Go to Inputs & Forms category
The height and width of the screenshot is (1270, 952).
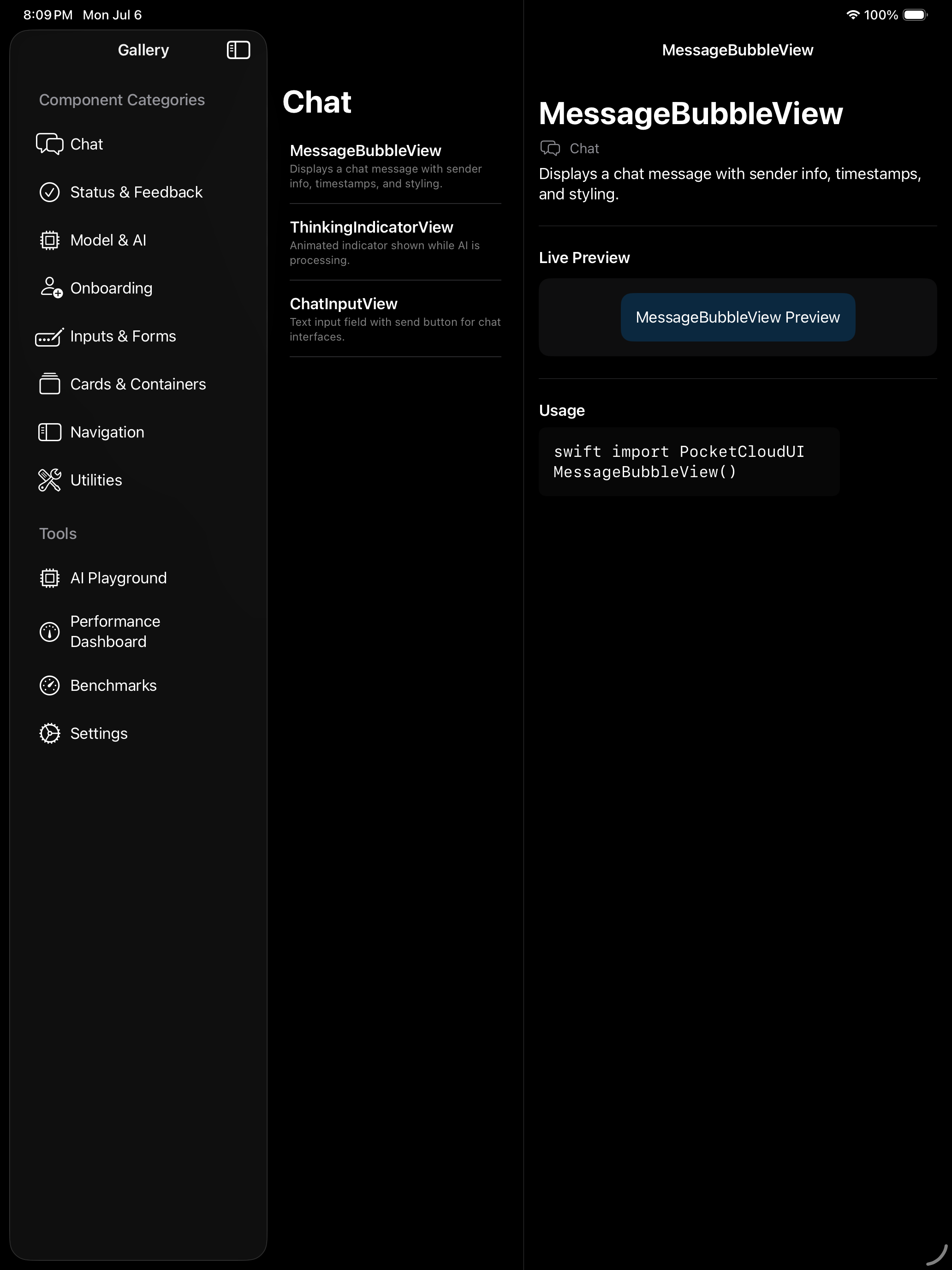pos(138,336)
